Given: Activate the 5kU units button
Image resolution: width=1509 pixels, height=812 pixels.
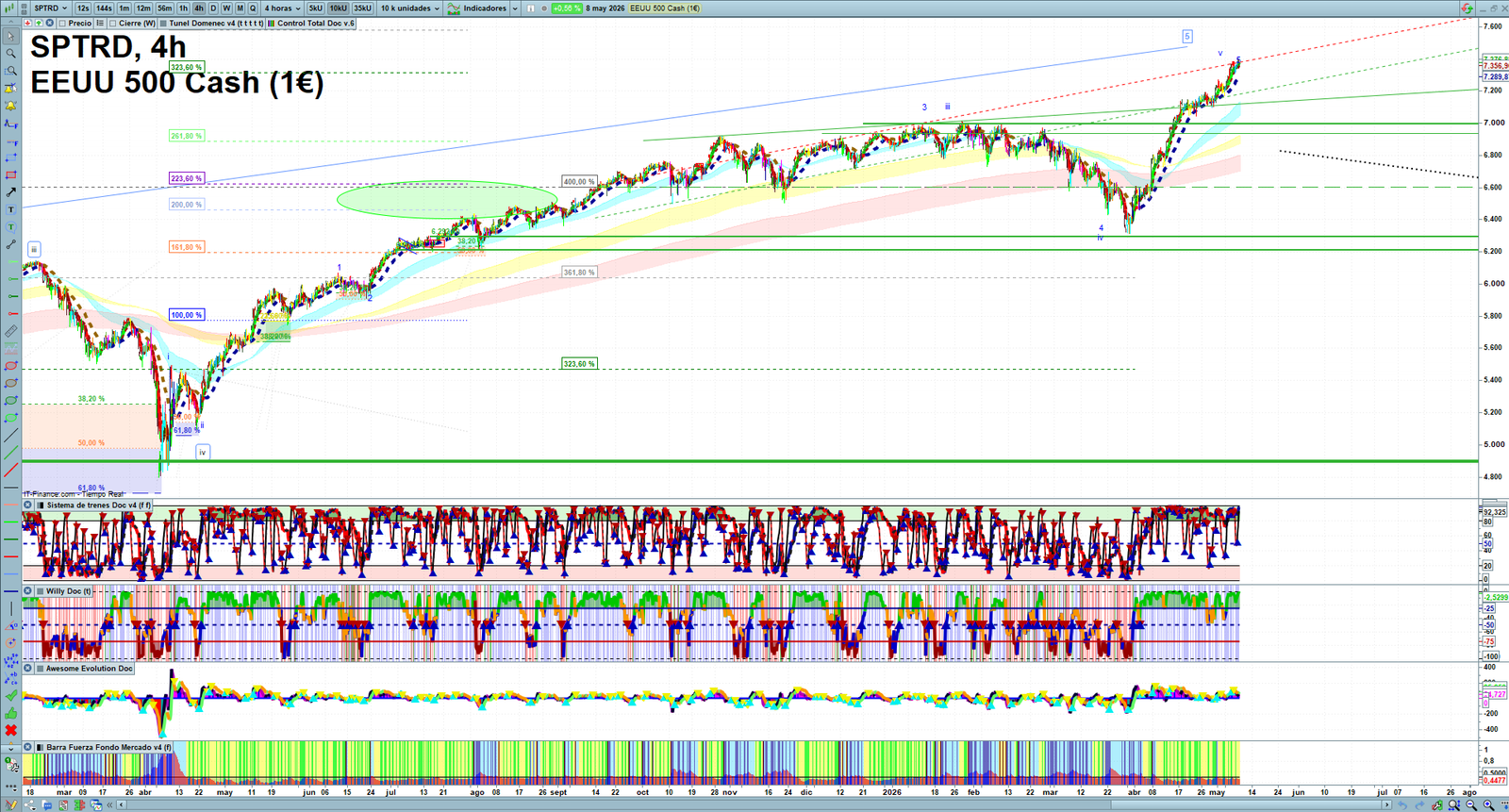Looking at the screenshot, I should tap(315, 8).
